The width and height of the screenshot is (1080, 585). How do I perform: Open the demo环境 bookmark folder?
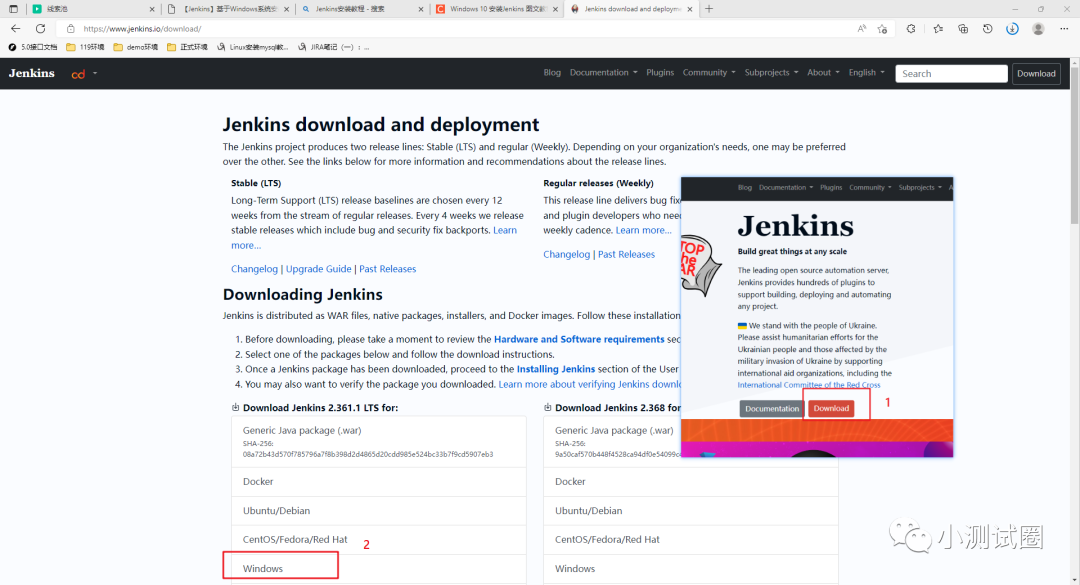click(x=136, y=47)
